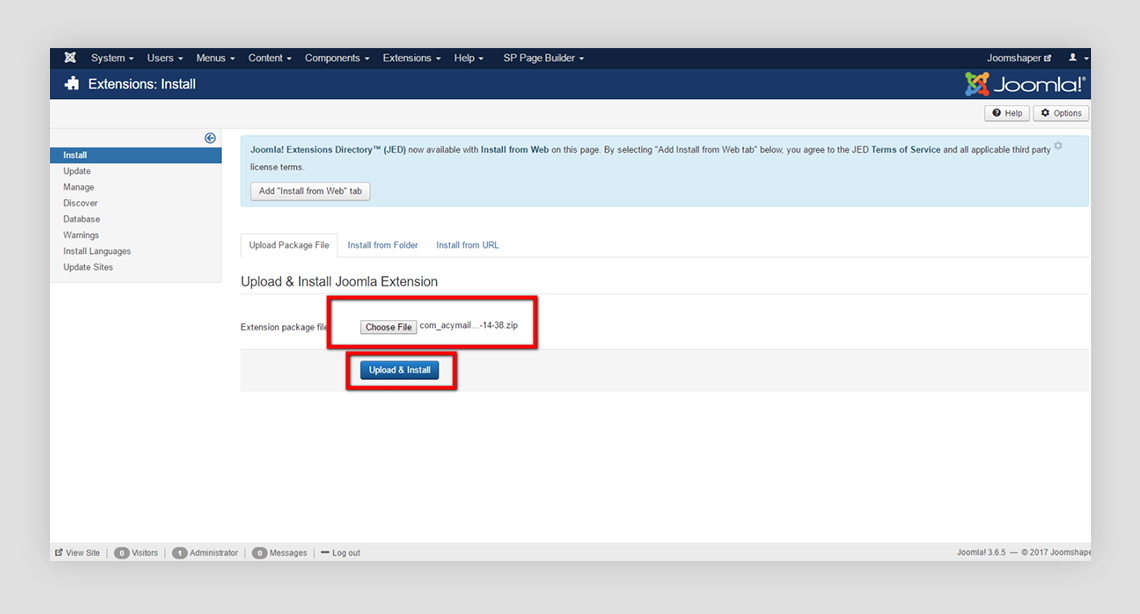
Task: Expand the SP Page Builder menu
Action: [x=543, y=58]
